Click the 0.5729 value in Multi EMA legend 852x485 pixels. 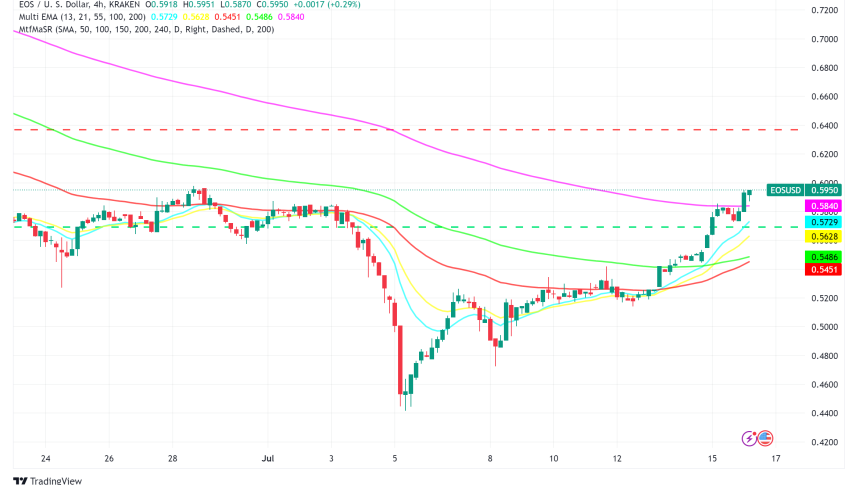pyautogui.click(x=164, y=17)
